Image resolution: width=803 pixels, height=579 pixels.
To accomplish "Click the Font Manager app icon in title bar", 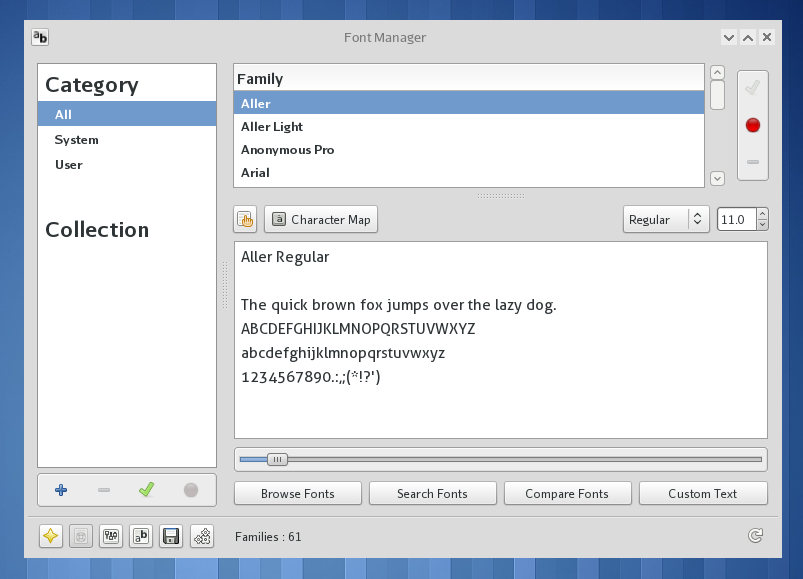I will tap(40, 37).
